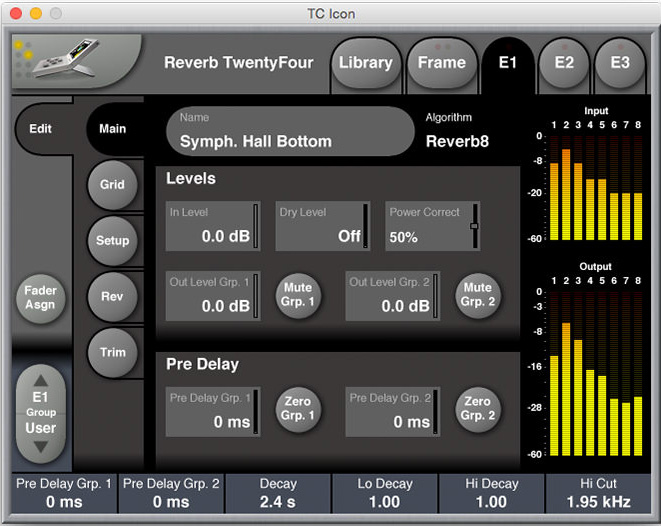
Task: Select the E1 engine tab
Action: coord(508,63)
